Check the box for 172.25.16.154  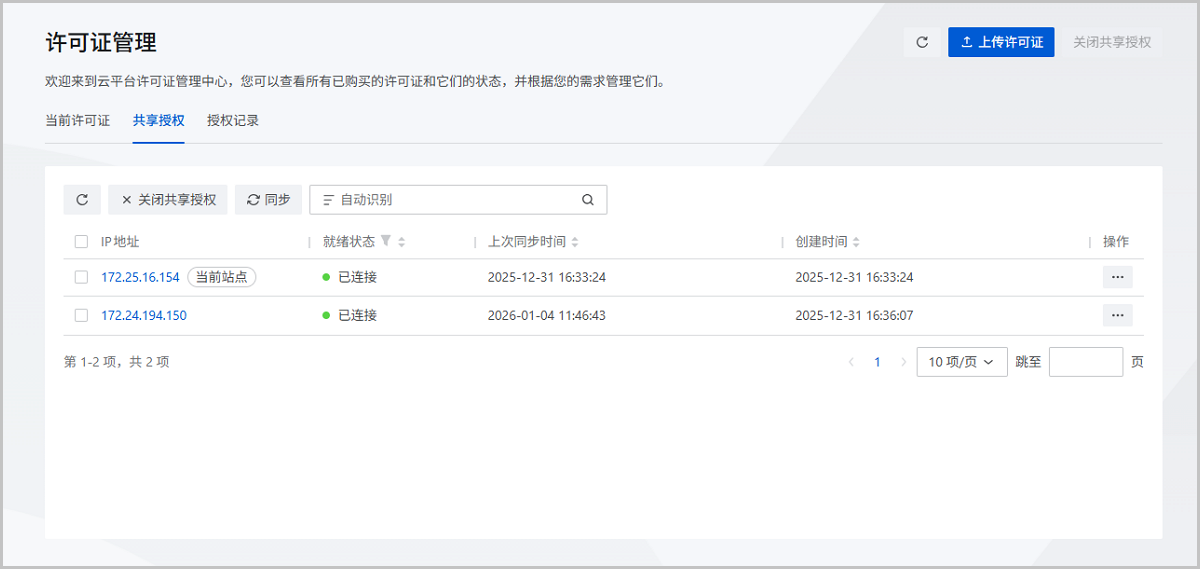click(x=81, y=277)
